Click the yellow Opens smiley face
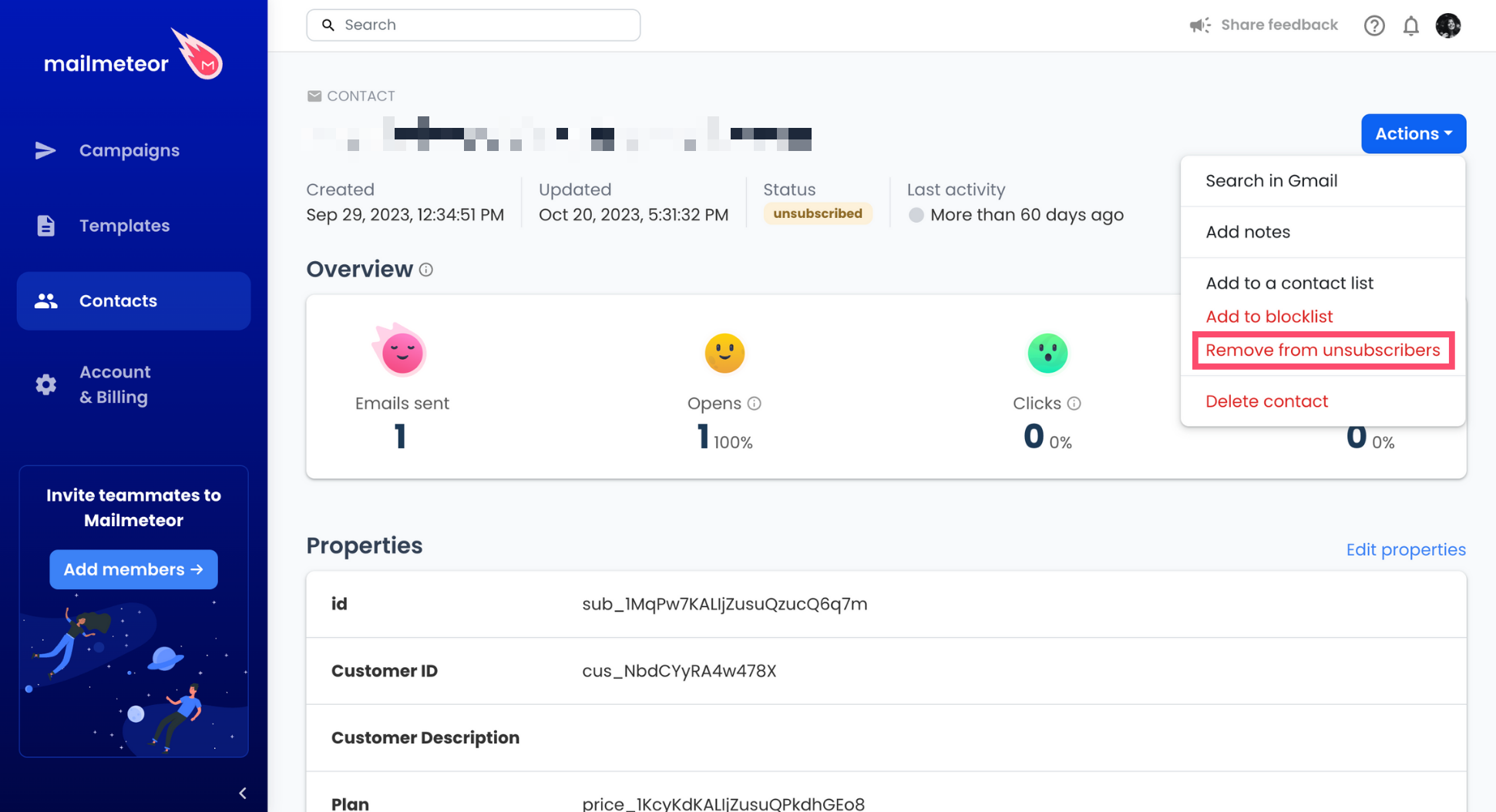The image size is (1496, 812). tap(724, 353)
